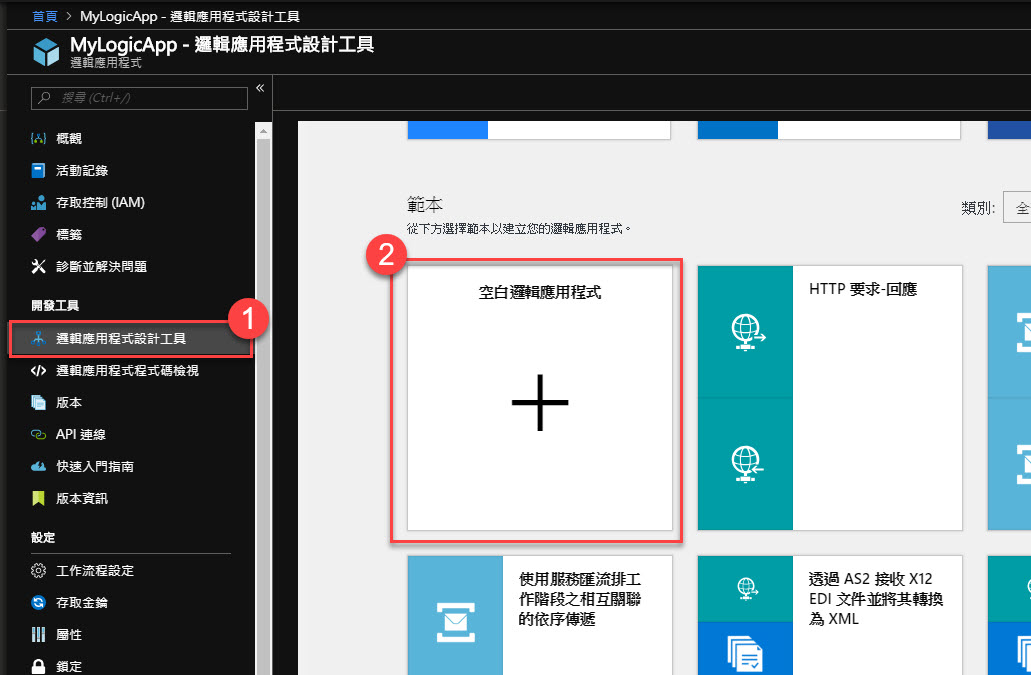
Task: Click the 診斷並解決問題 wrench icon
Action: coord(38,267)
